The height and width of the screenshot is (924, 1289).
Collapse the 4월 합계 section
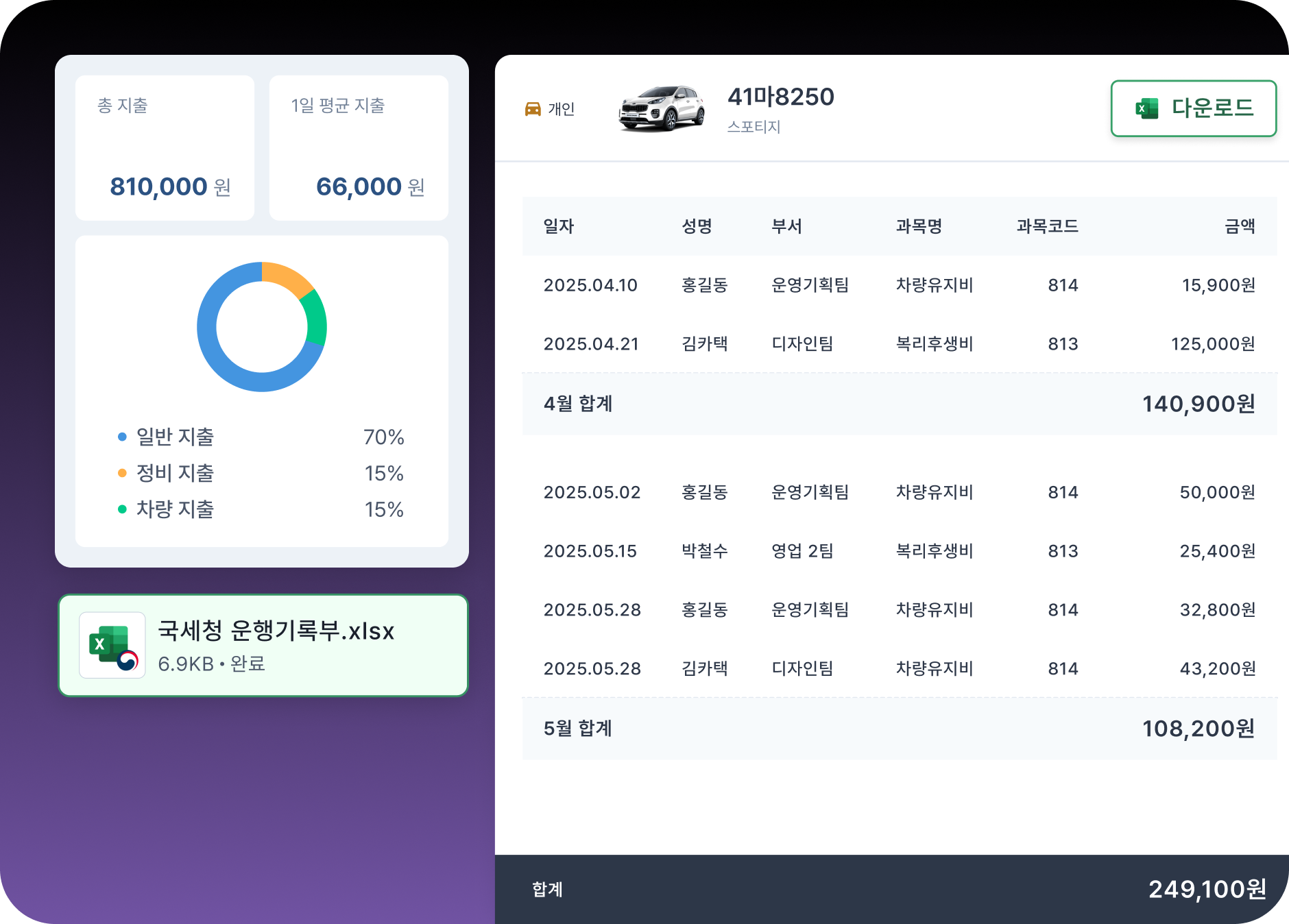[579, 404]
